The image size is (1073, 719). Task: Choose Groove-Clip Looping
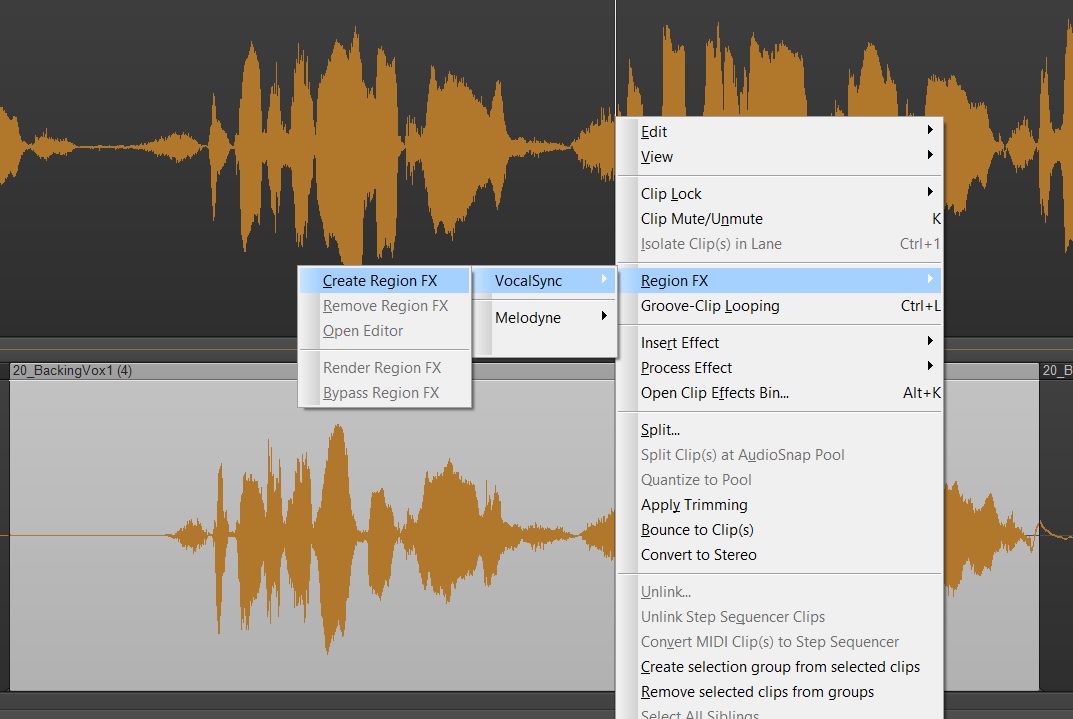(779, 306)
